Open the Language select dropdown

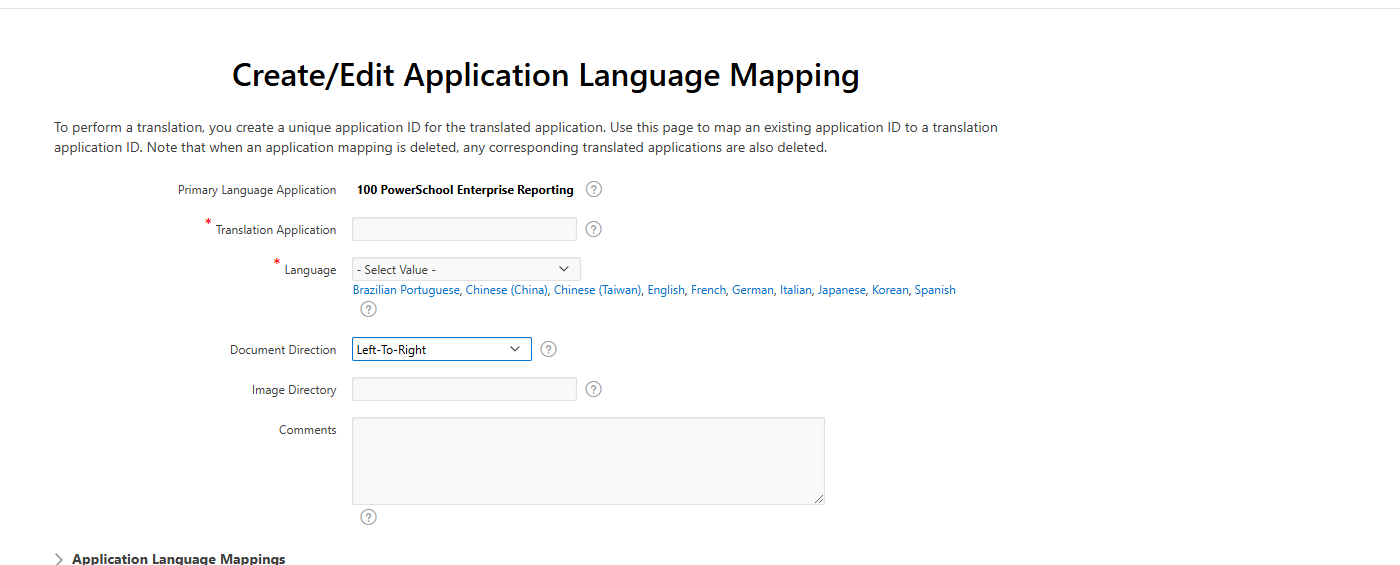(x=466, y=269)
